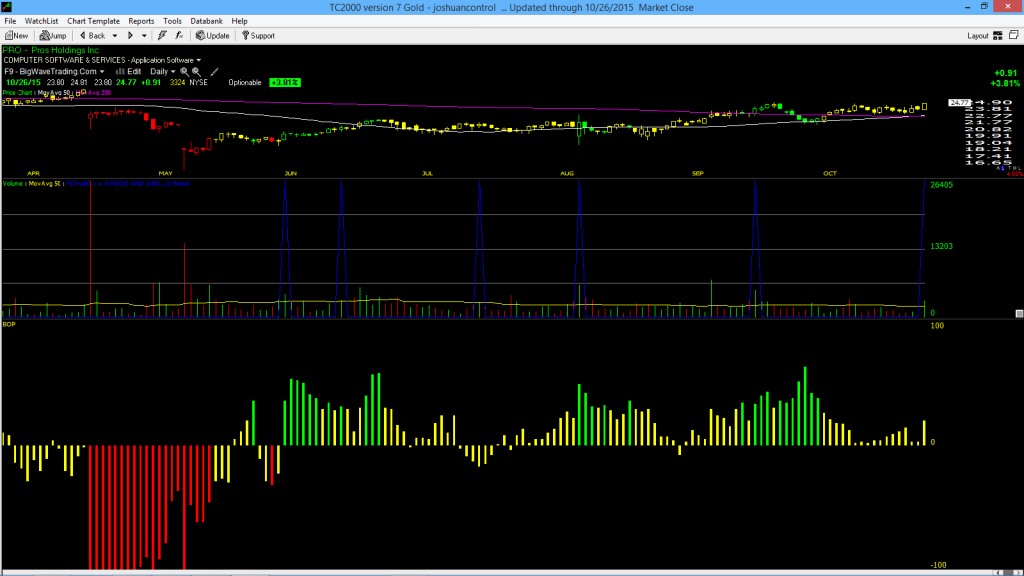Click the Optionable label
The image size is (1024, 576).
(245, 83)
